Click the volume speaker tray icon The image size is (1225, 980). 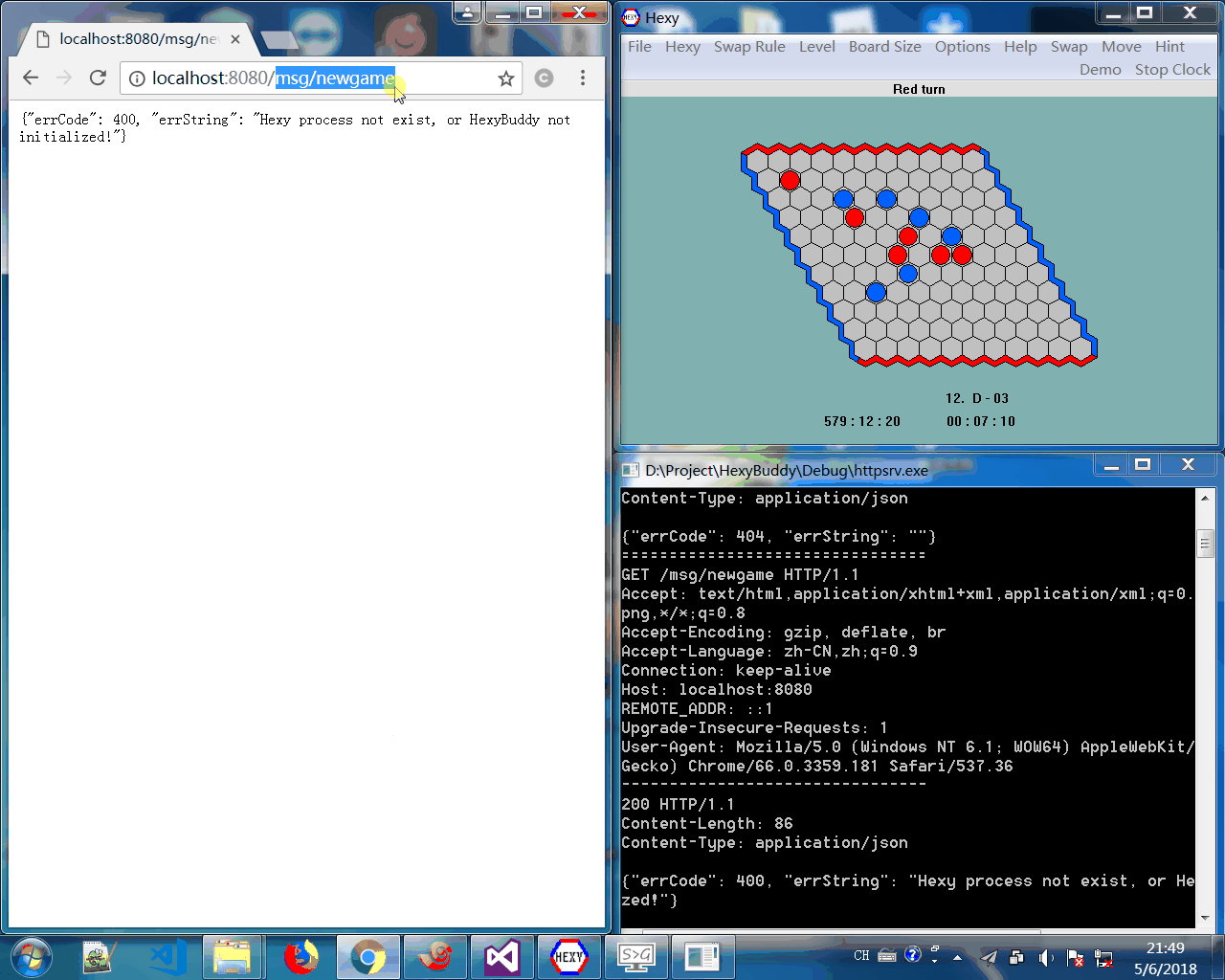coord(1045,957)
